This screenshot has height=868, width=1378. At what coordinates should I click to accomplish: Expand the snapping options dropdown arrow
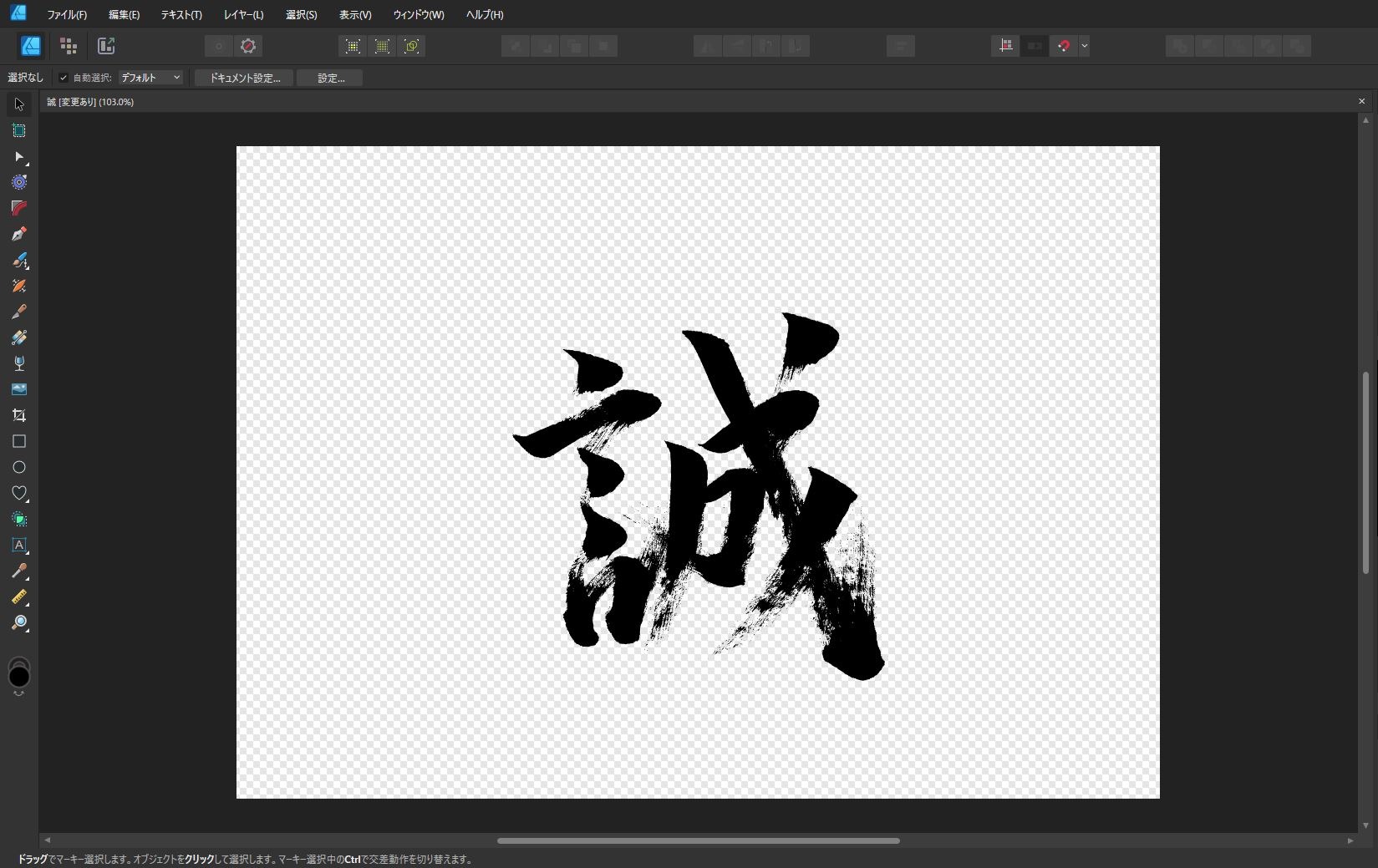point(1084,46)
